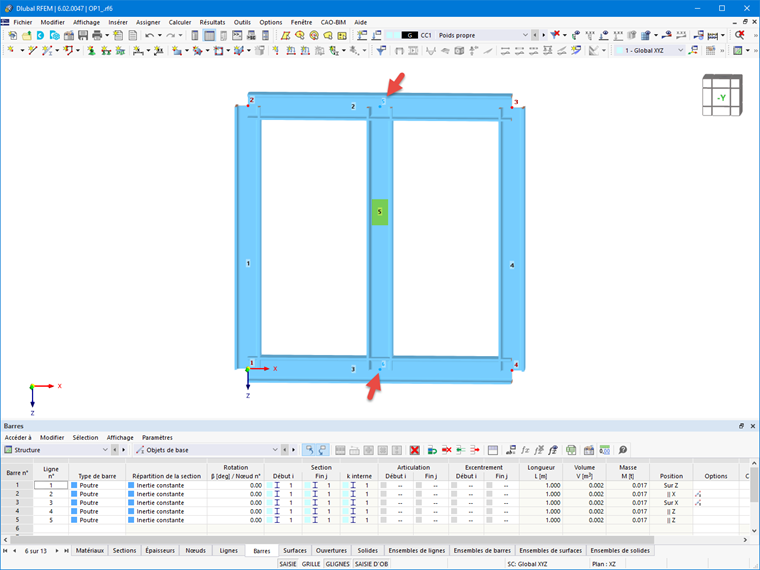Open the Fichier menu

23,22
